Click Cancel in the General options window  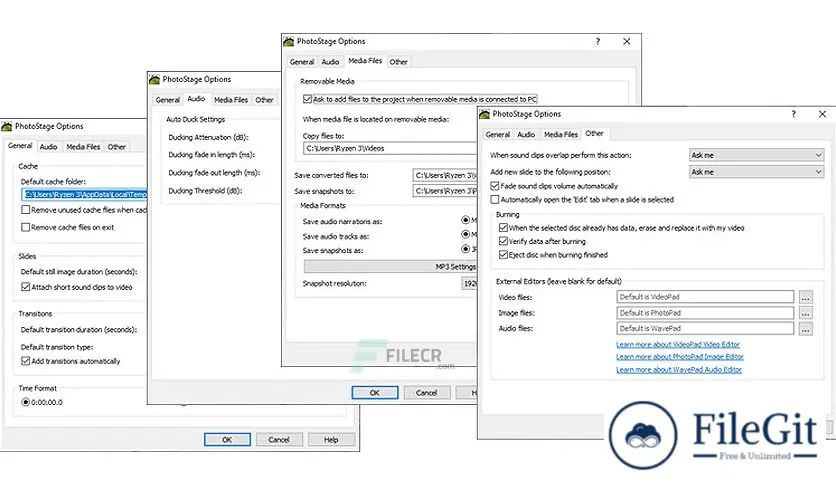click(279, 440)
